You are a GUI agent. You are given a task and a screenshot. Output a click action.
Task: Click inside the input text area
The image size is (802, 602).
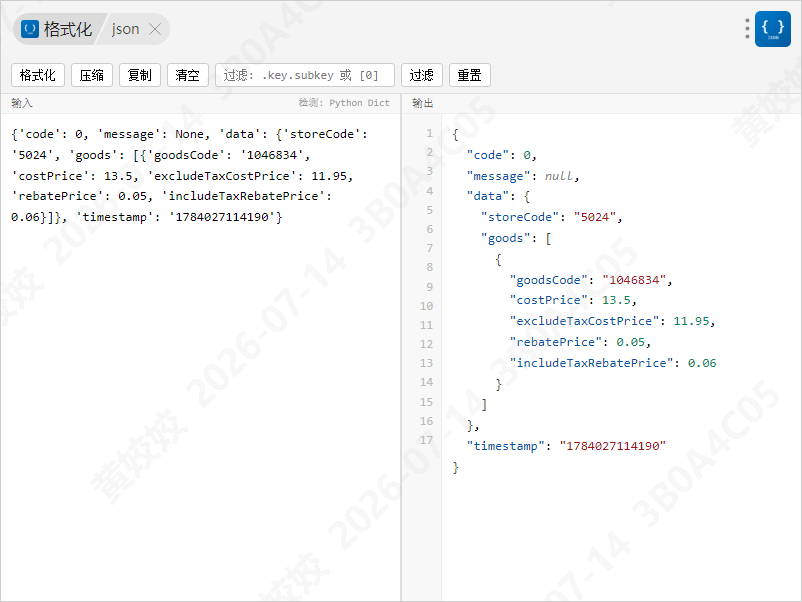200,357
